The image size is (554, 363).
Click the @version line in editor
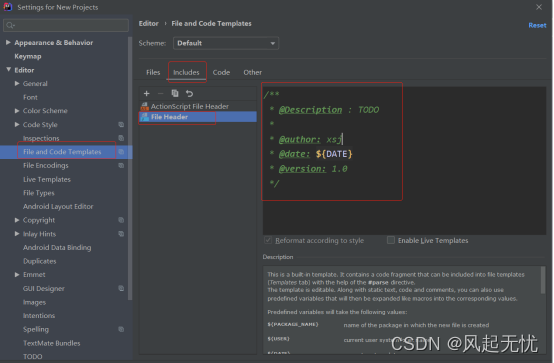tap(308, 169)
